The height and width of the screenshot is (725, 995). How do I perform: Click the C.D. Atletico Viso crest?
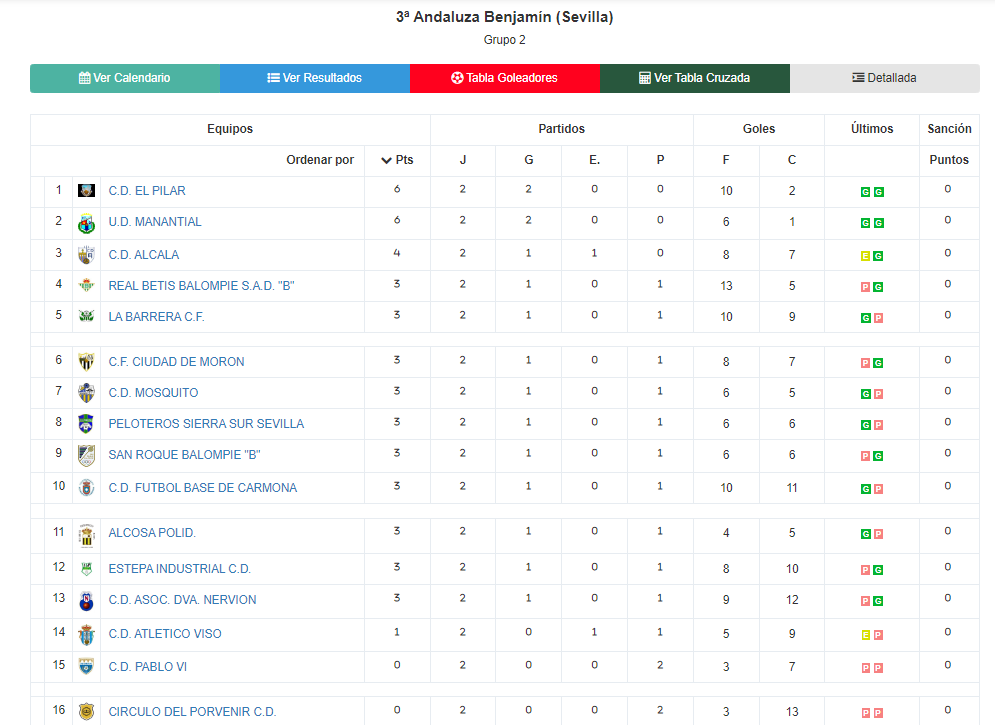(x=86, y=634)
